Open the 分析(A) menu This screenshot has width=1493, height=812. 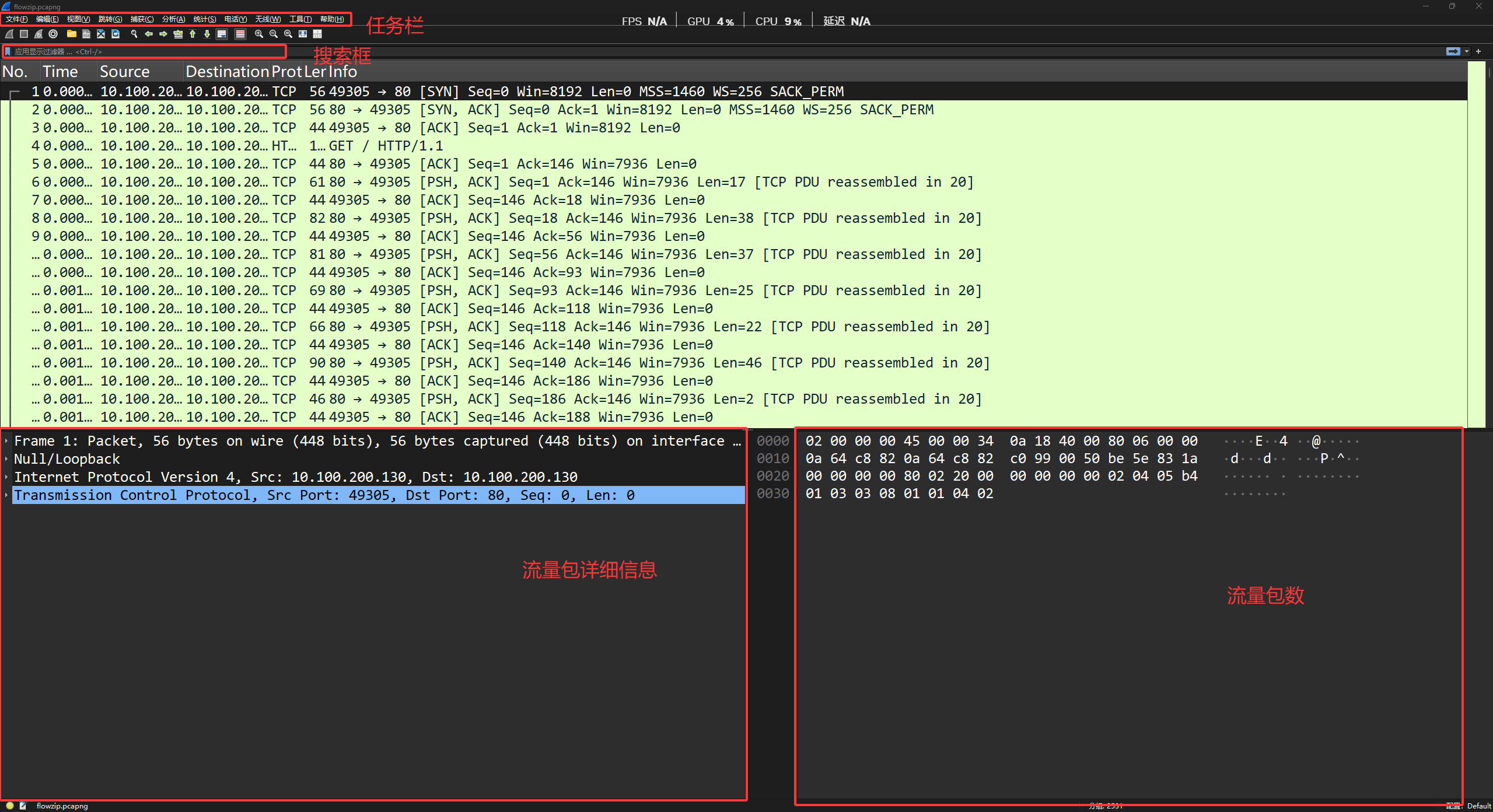173,19
